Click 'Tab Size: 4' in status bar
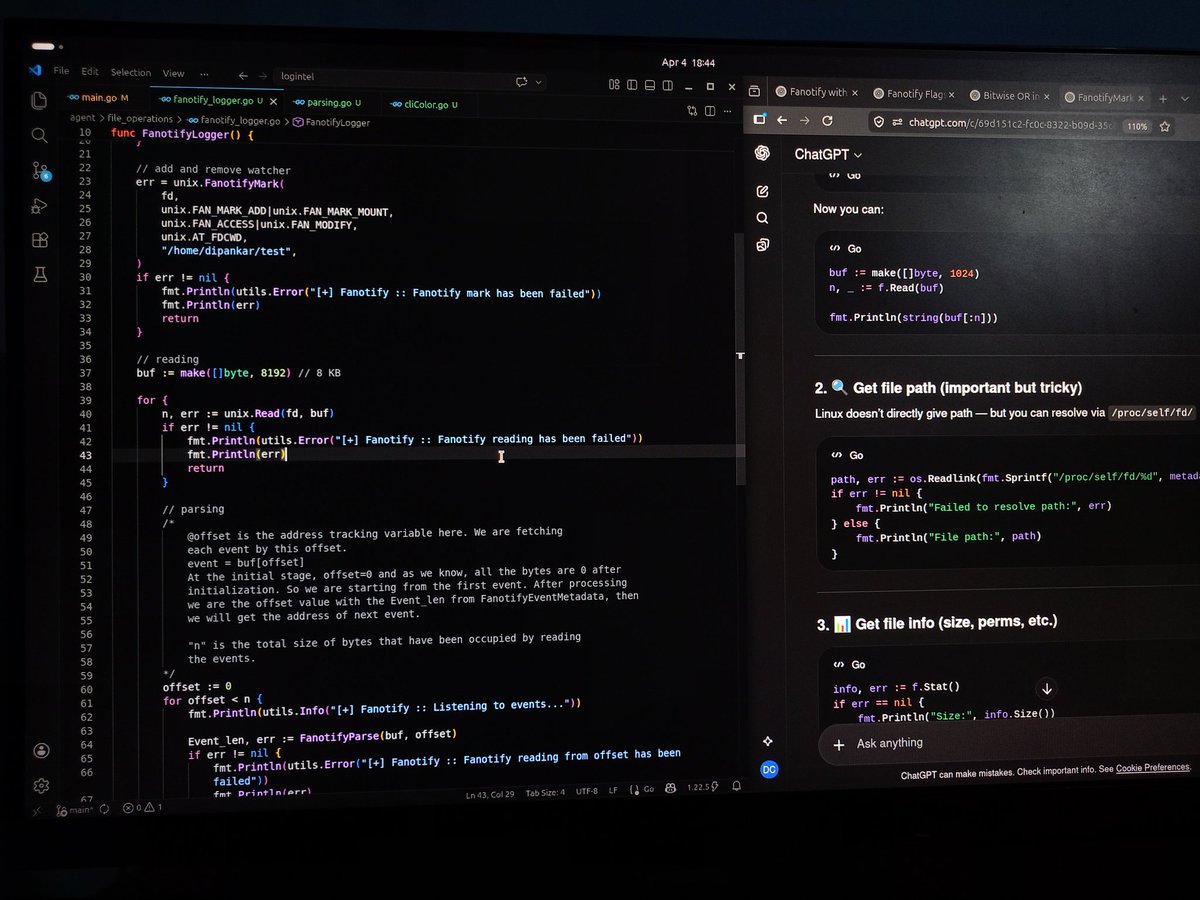The width and height of the screenshot is (1200, 900). pos(547,792)
